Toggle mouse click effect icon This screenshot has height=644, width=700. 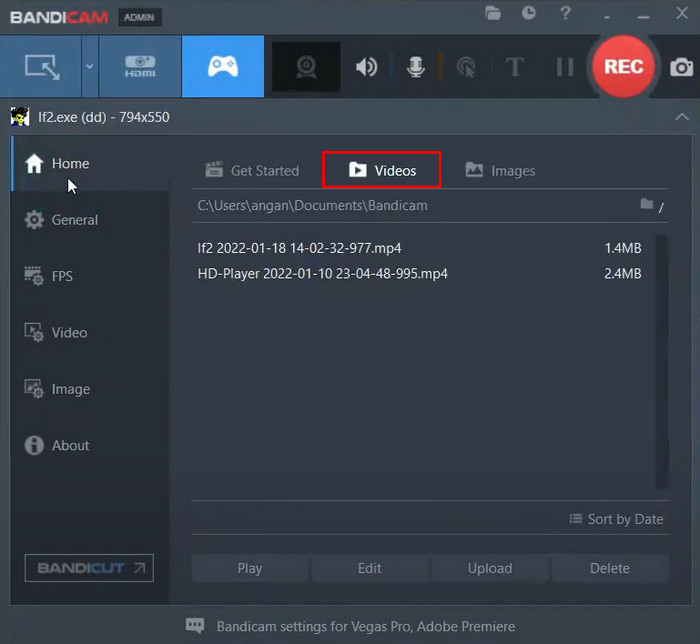[466, 67]
